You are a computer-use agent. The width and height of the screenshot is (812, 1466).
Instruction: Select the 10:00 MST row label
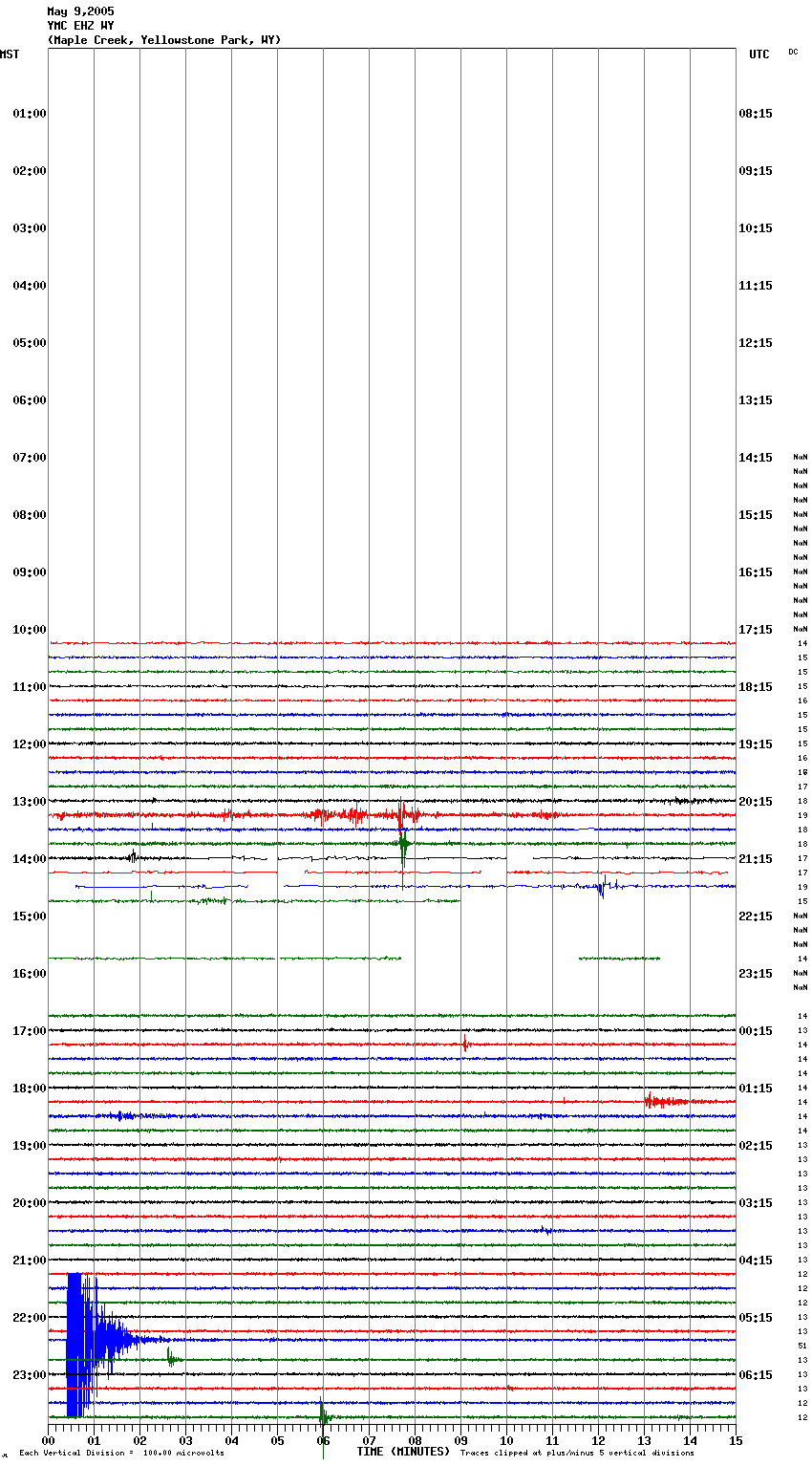click(x=30, y=630)
